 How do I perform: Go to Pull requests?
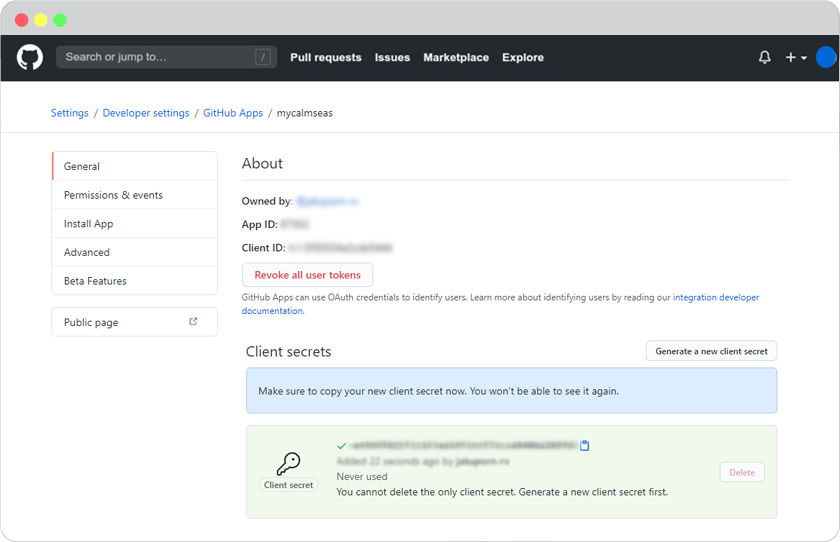point(326,57)
